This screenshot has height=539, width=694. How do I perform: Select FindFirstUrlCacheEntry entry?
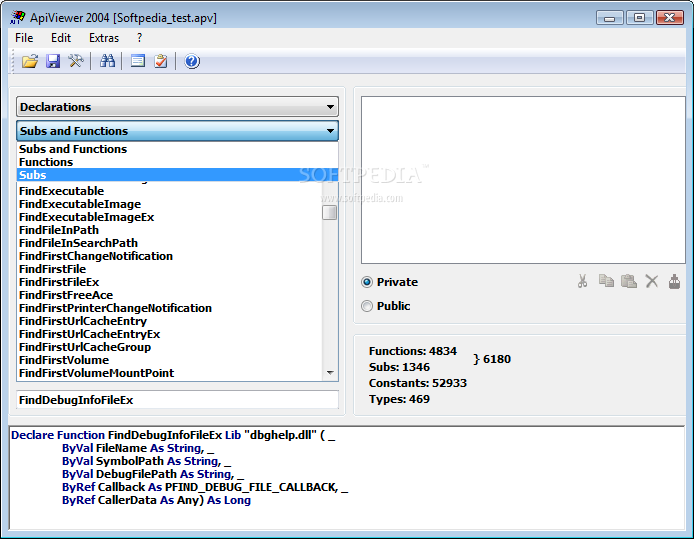pyautogui.click(x=83, y=321)
